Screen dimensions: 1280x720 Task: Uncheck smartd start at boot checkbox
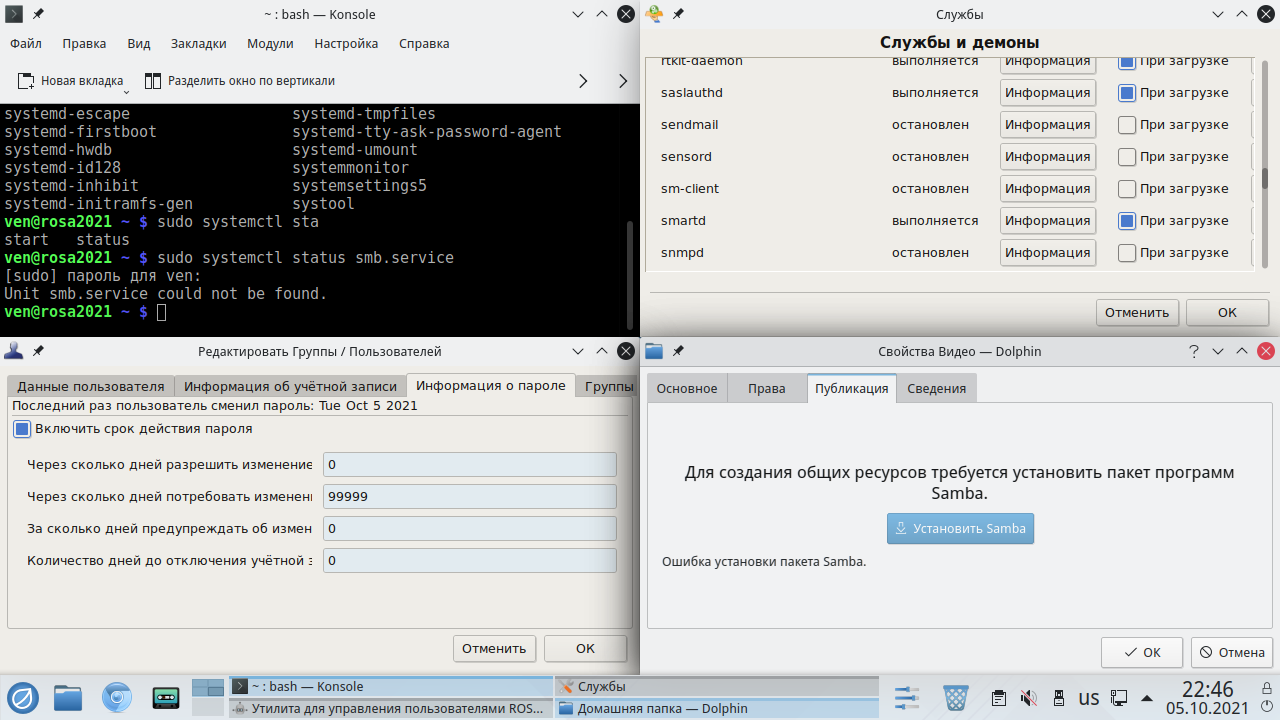click(x=1127, y=221)
